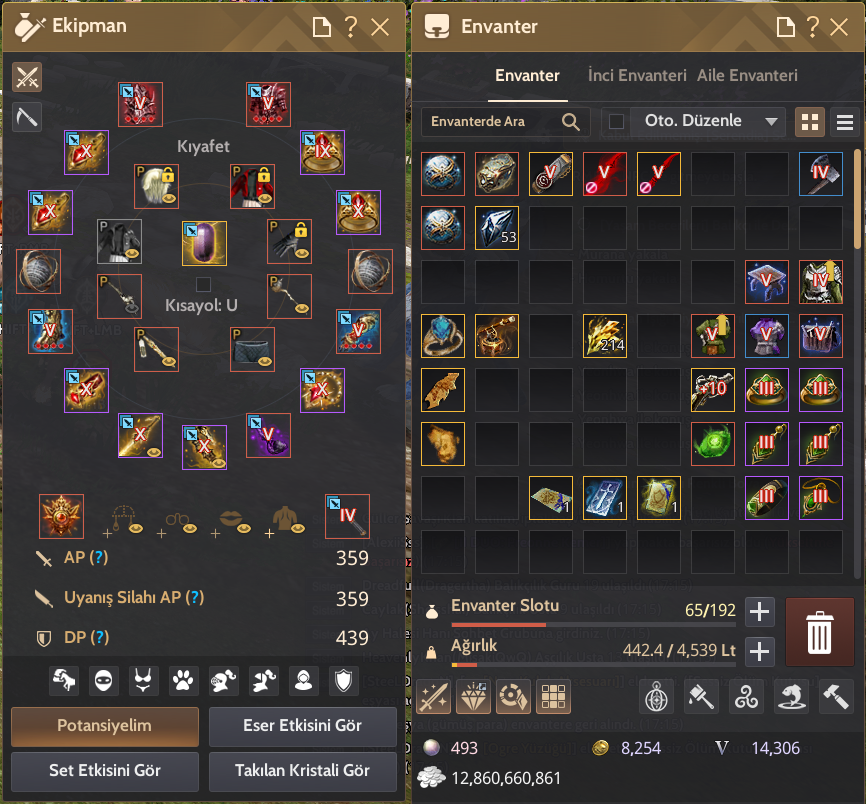Viewport: 866px width, 804px height.
Task: Open the pickaxe life gear icon
Action: click(x=27, y=117)
